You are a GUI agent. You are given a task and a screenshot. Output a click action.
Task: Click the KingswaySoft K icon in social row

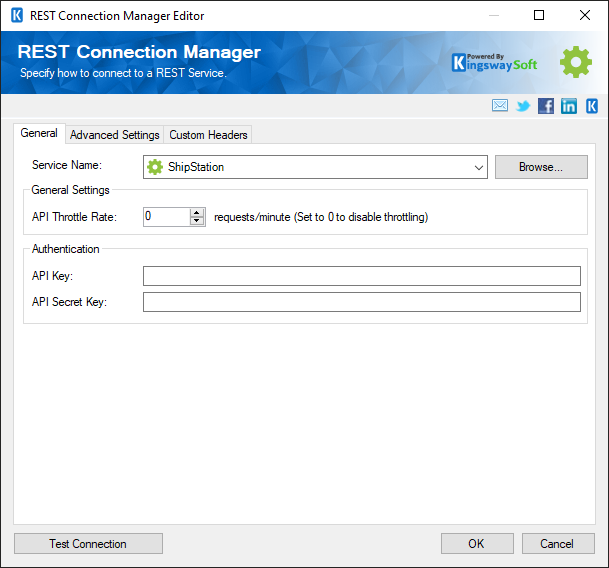click(x=592, y=106)
